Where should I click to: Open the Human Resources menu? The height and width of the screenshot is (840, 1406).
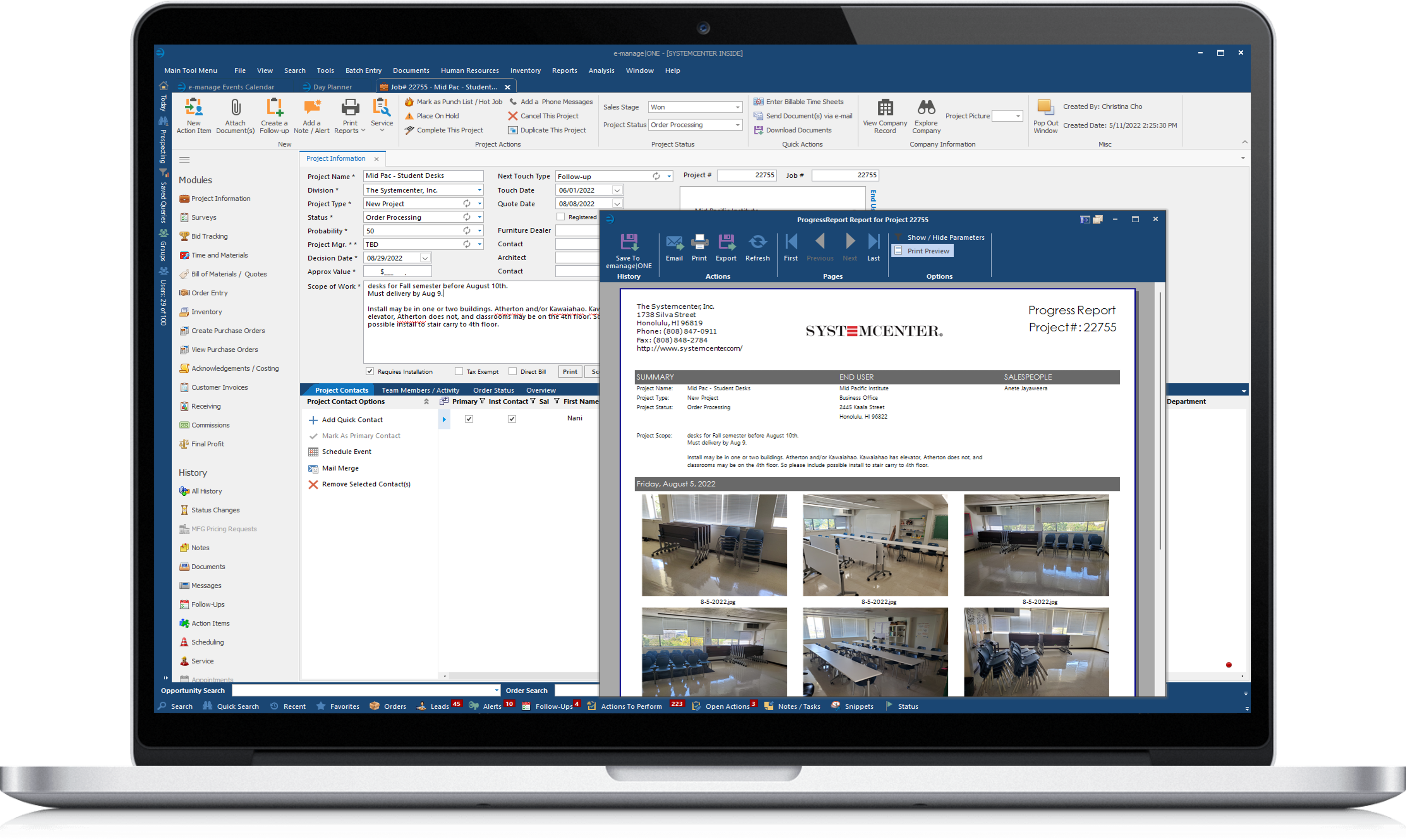pyautogui.click(x=470, y=71)
